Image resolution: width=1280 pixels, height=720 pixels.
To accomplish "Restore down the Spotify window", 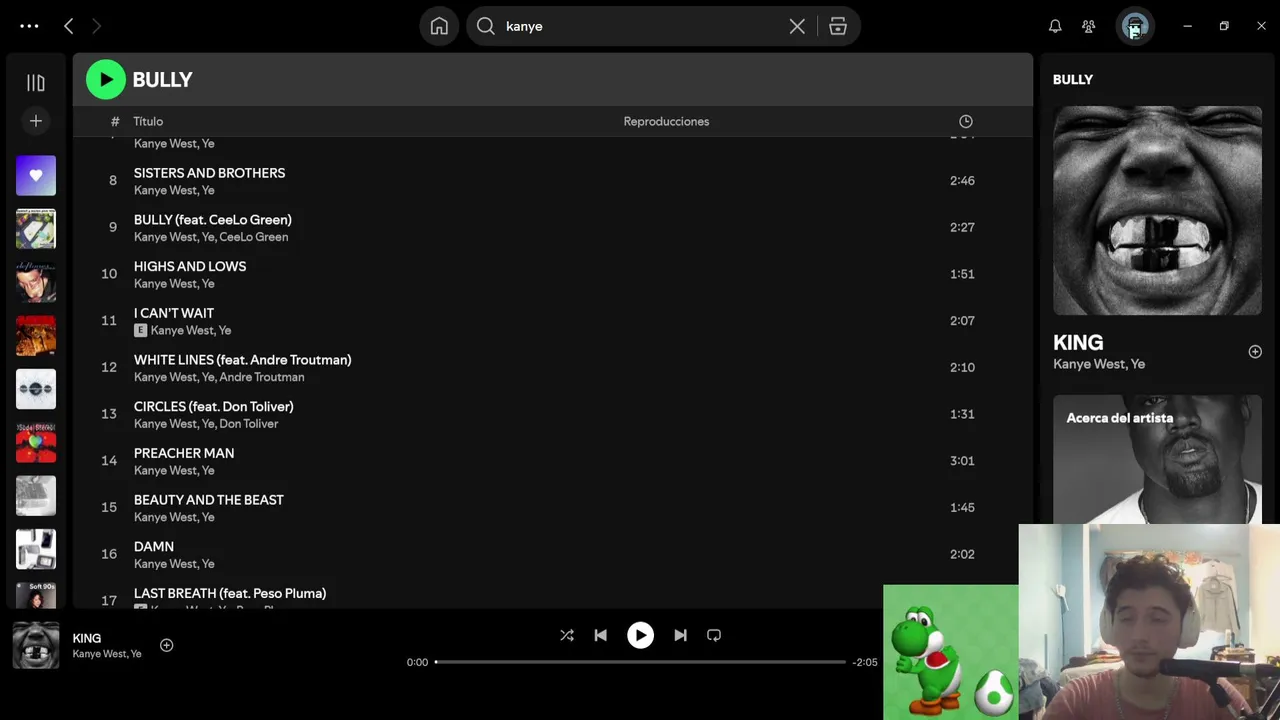I will click(1224, 26).
